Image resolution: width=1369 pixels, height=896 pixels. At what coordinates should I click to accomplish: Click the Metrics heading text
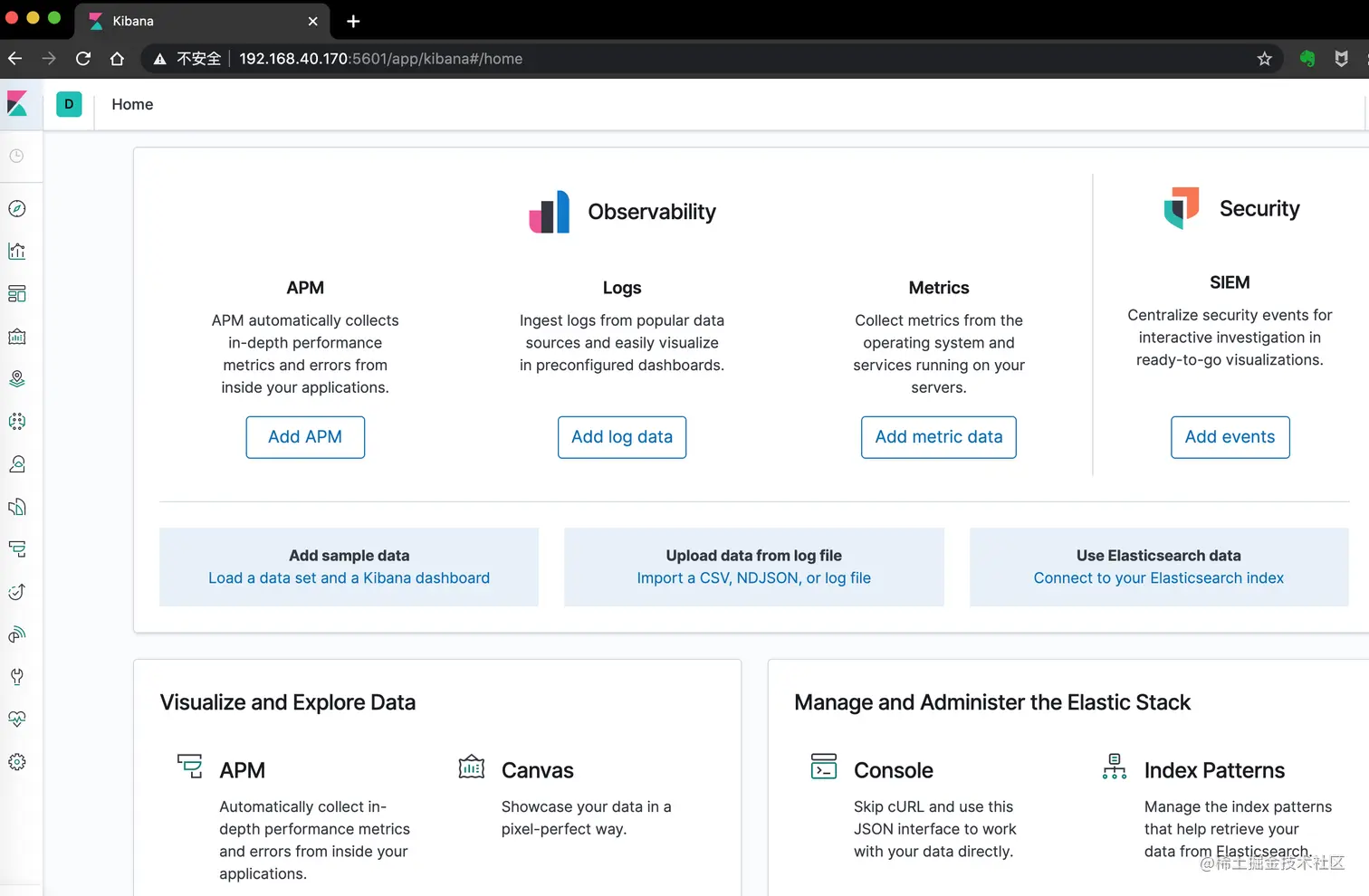click(x=939, y=288)
